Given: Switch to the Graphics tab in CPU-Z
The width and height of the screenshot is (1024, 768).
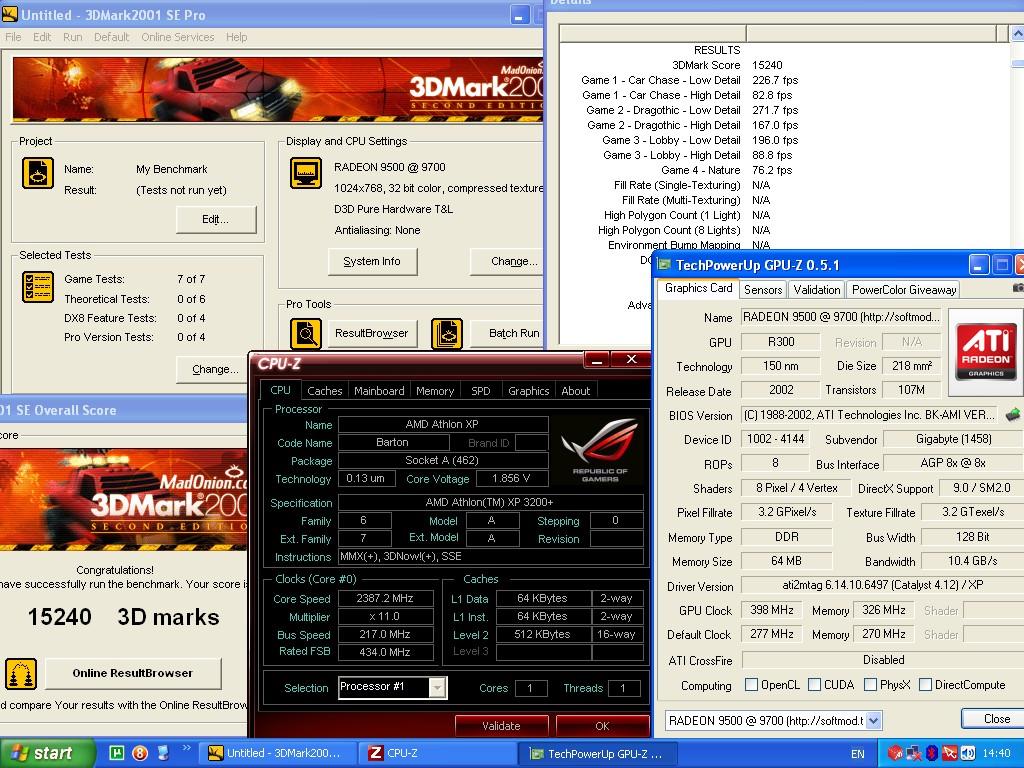Looking at the screenshot, I should click(528, 391).
